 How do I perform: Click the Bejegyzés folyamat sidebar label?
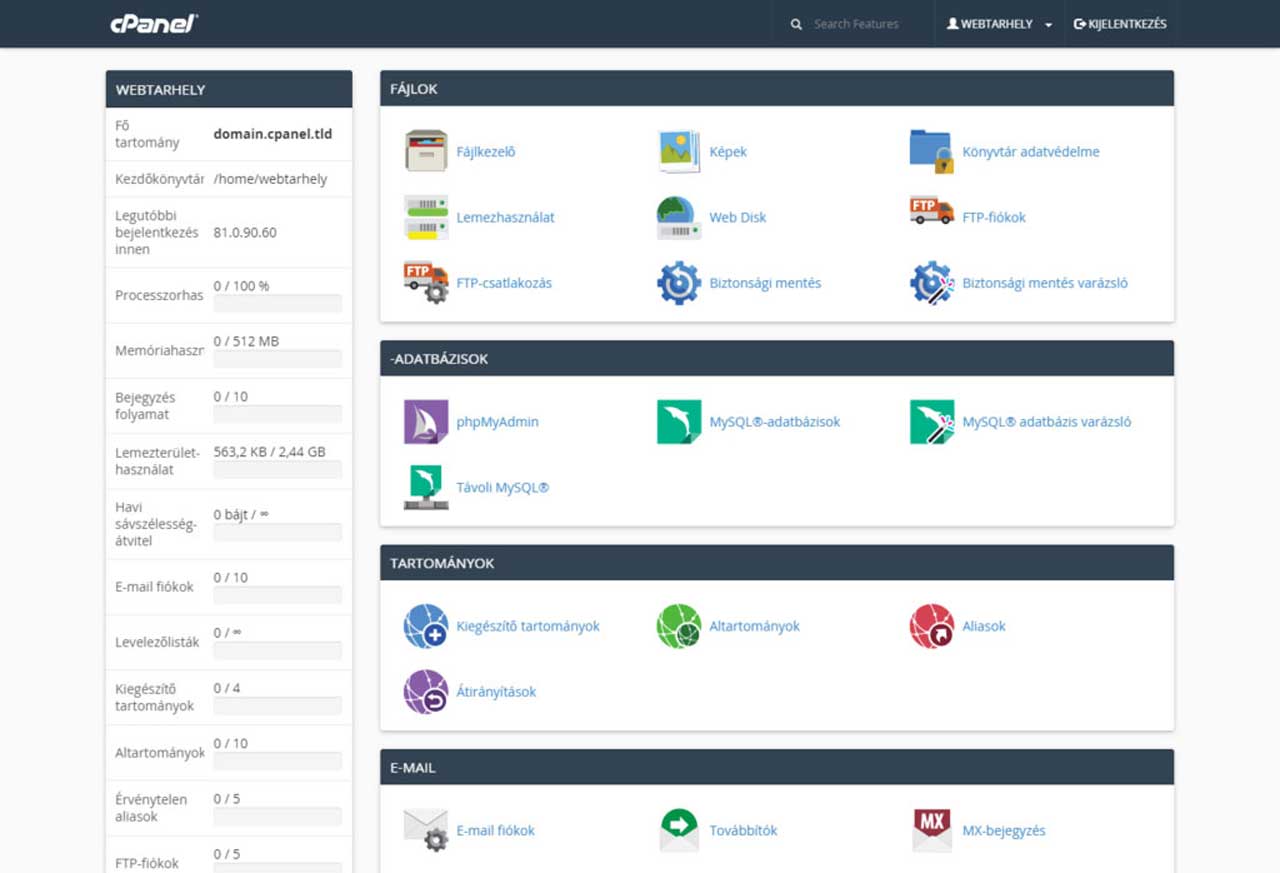coord(145,406)
